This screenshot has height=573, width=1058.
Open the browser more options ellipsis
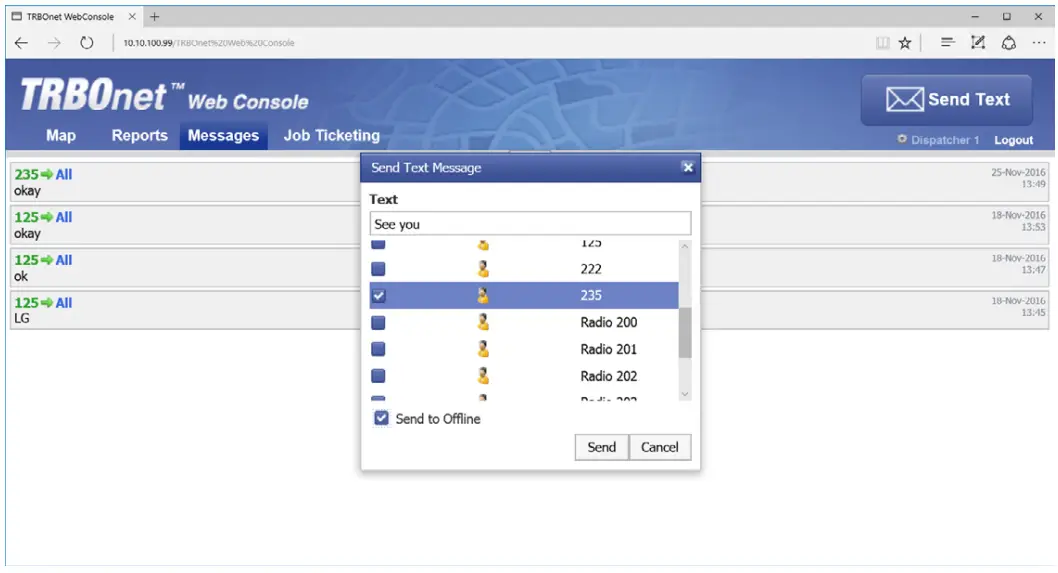[x=1038, y=43]
